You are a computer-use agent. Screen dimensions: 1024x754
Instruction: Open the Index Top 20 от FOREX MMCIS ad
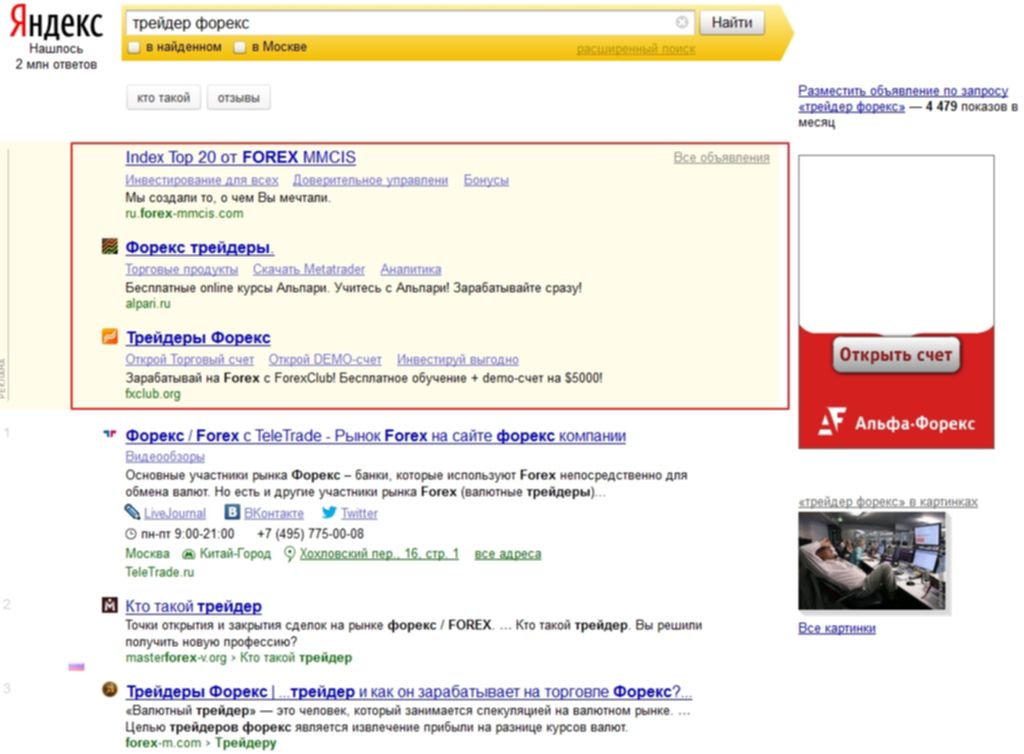[240, 157]
